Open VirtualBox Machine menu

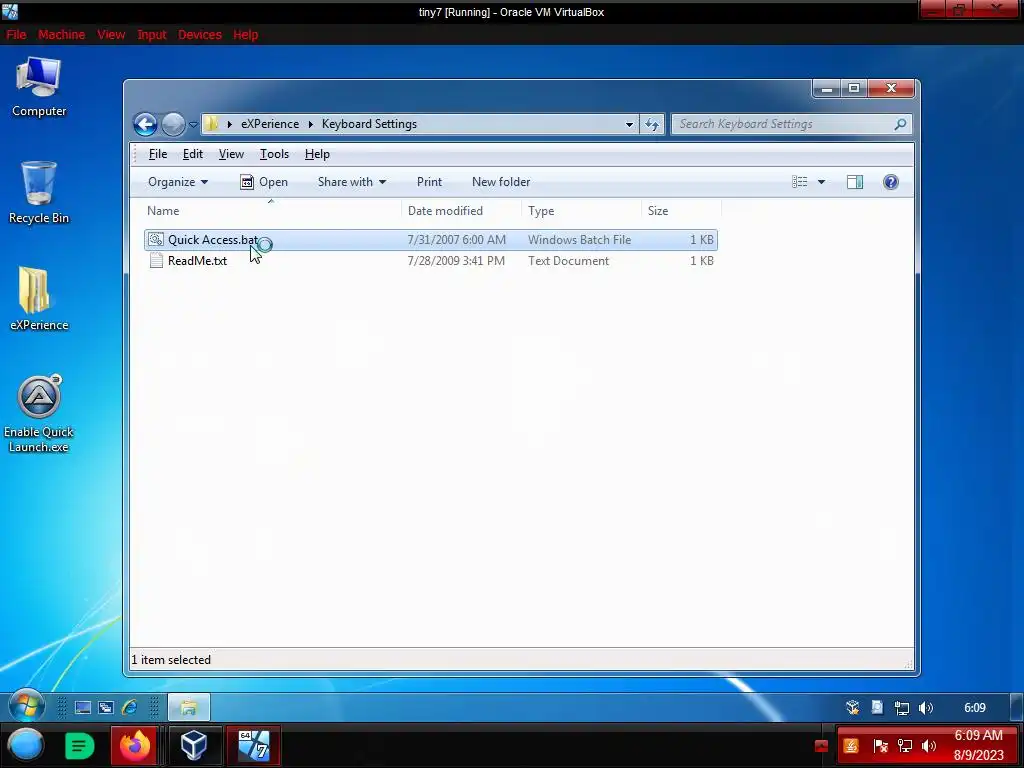pos(61,35)
